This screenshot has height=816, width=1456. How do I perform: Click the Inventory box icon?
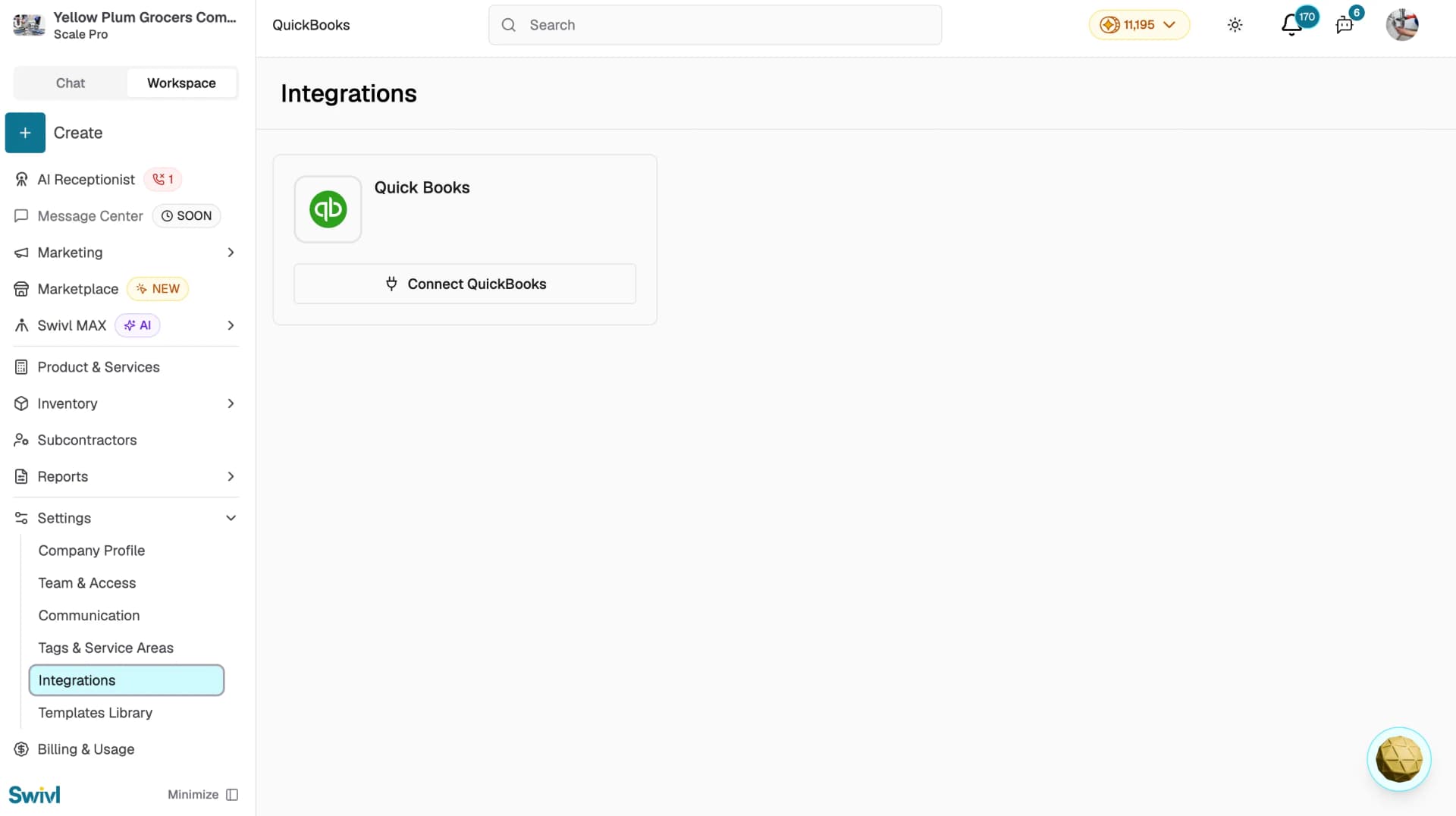[21, 403]
